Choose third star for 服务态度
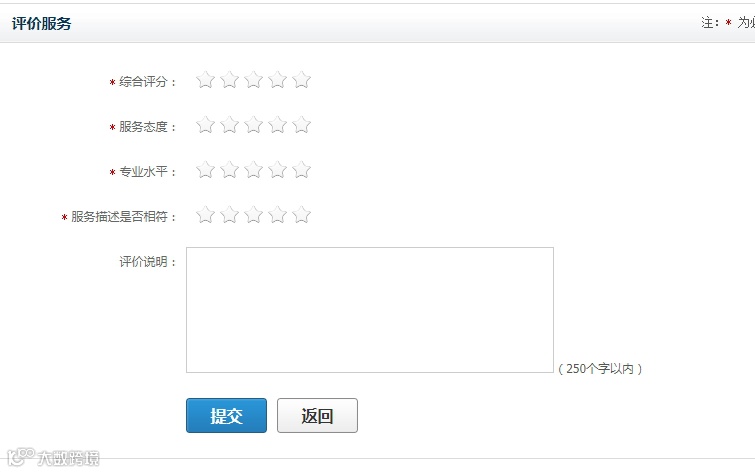Image resolution: width=755 pixels, height=473 pixels. click(x=253, y=125)
